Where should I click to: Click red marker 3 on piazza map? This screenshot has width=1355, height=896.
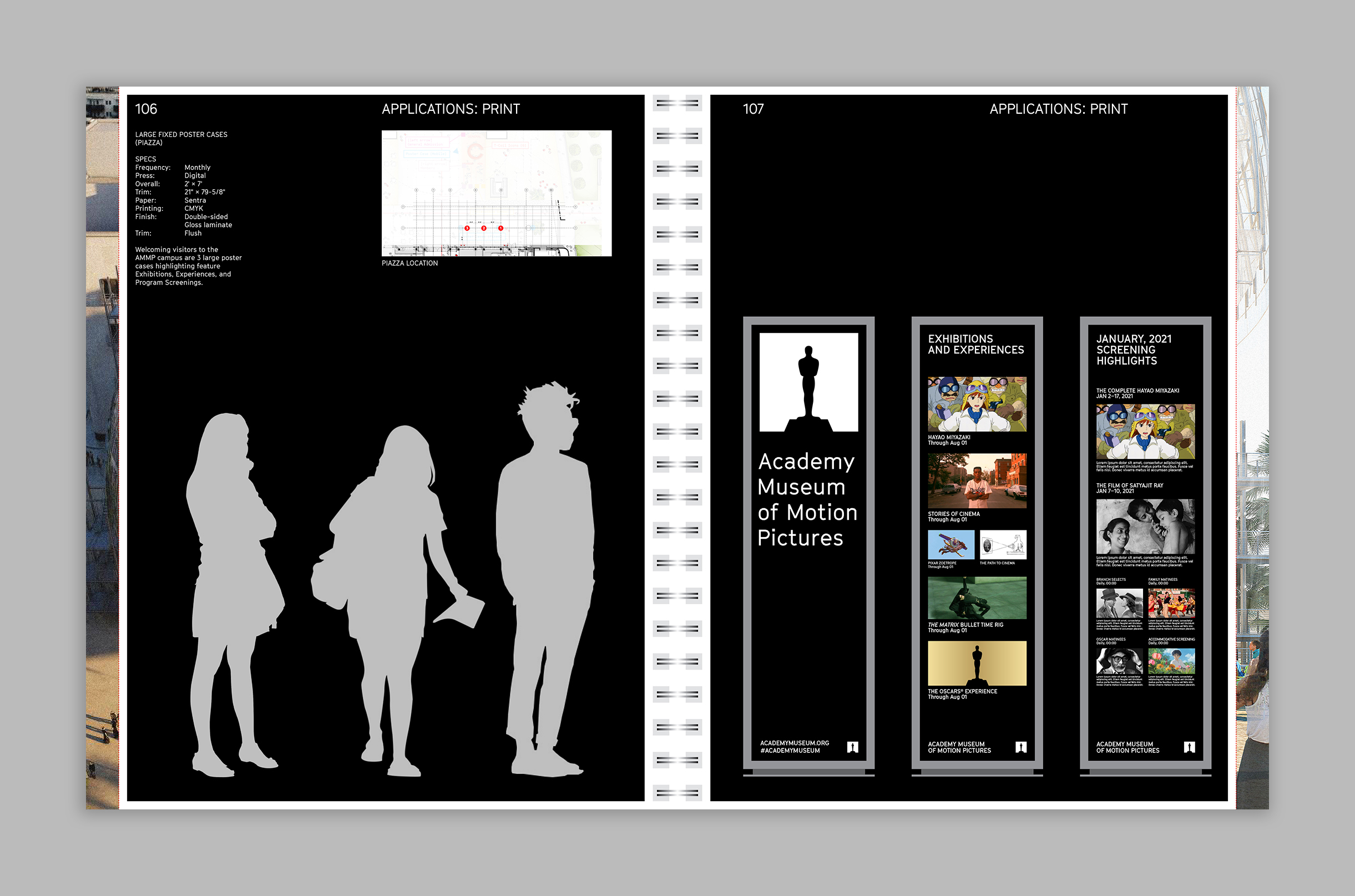point(467,228)
